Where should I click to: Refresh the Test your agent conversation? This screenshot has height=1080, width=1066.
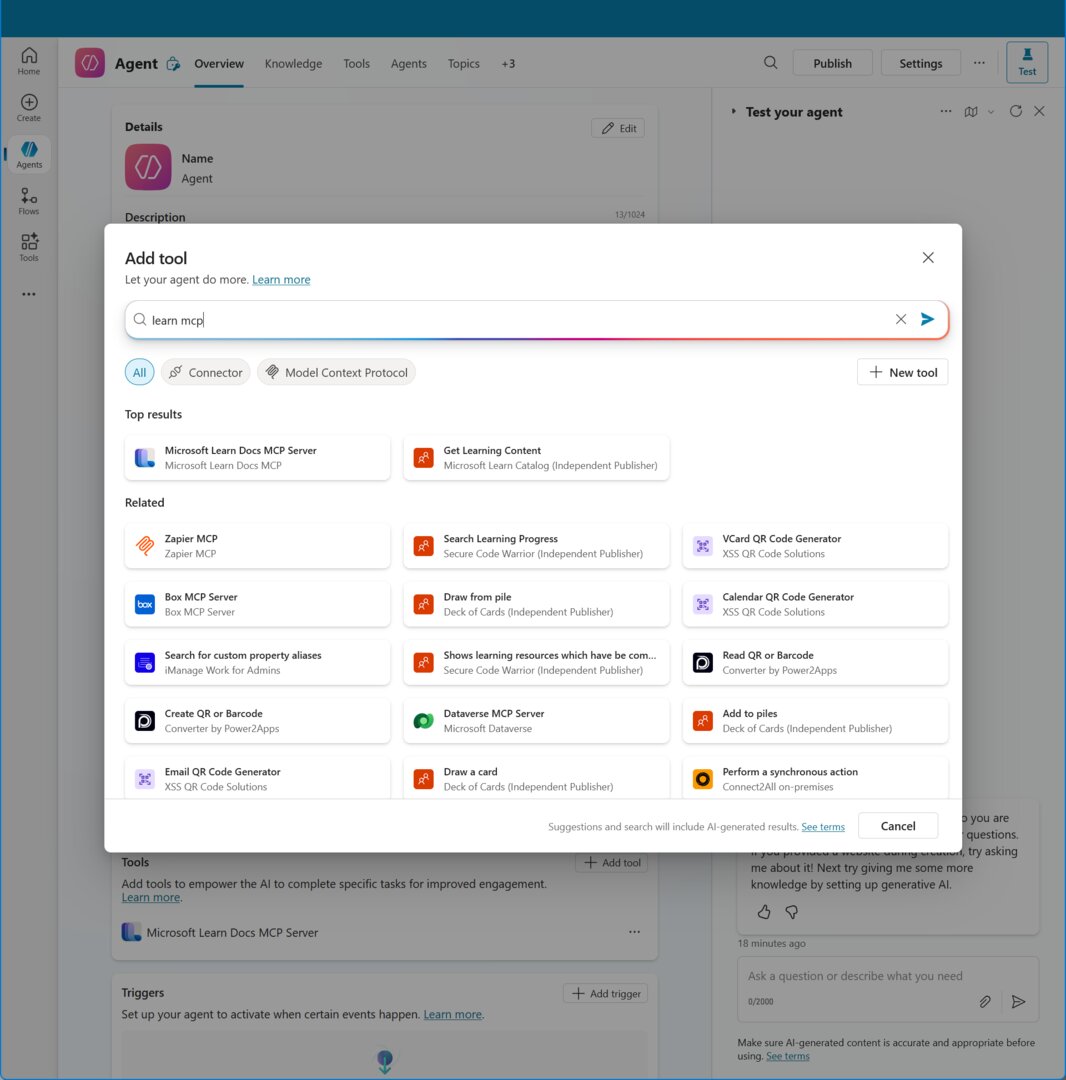pos(1015,111)
